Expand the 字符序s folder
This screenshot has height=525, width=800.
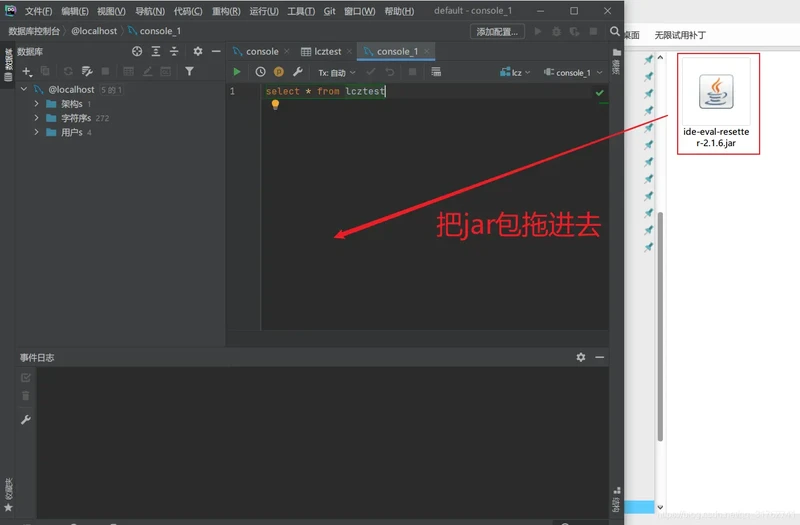pyautogui.click(x=37, y=118)
